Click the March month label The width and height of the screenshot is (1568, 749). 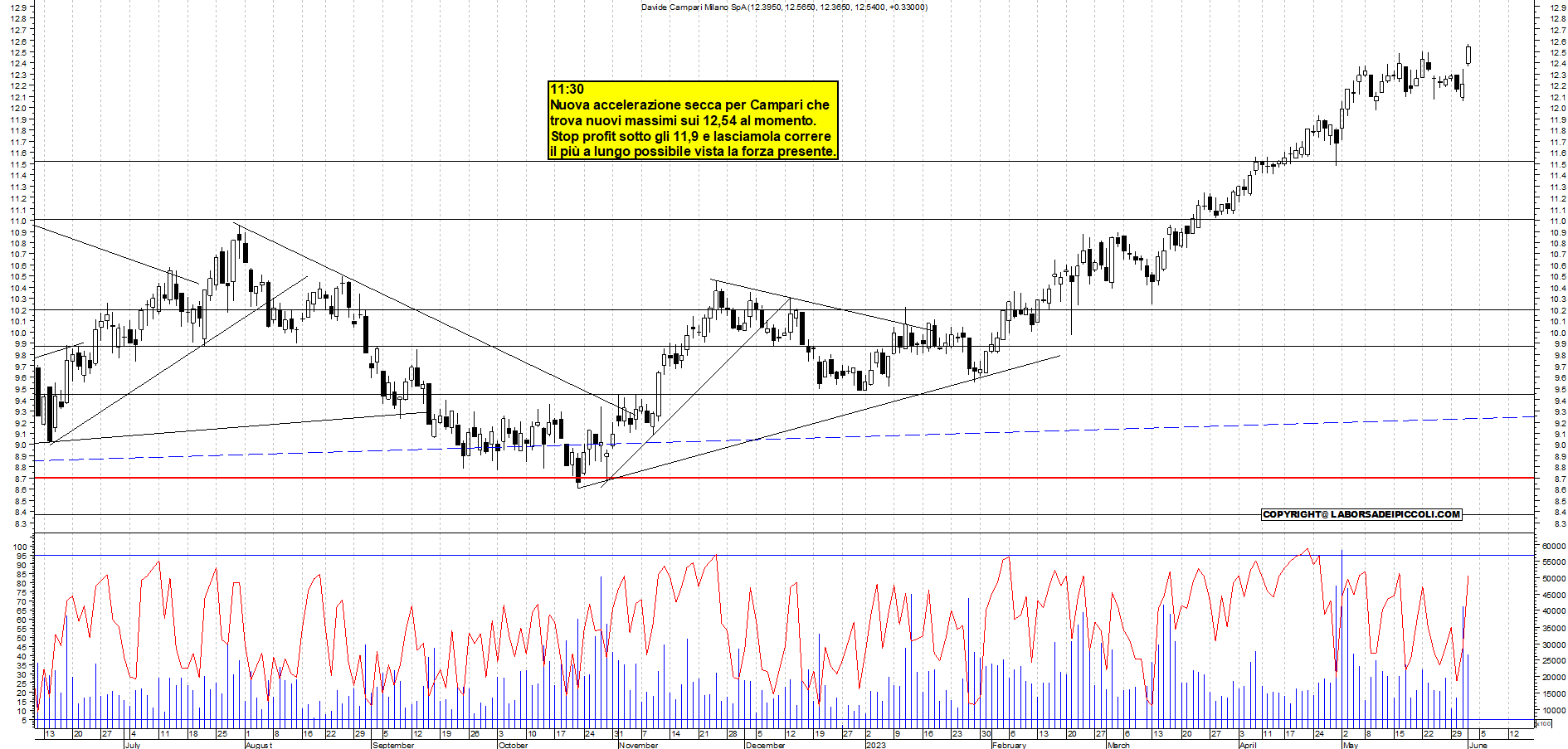[1118, 745]
